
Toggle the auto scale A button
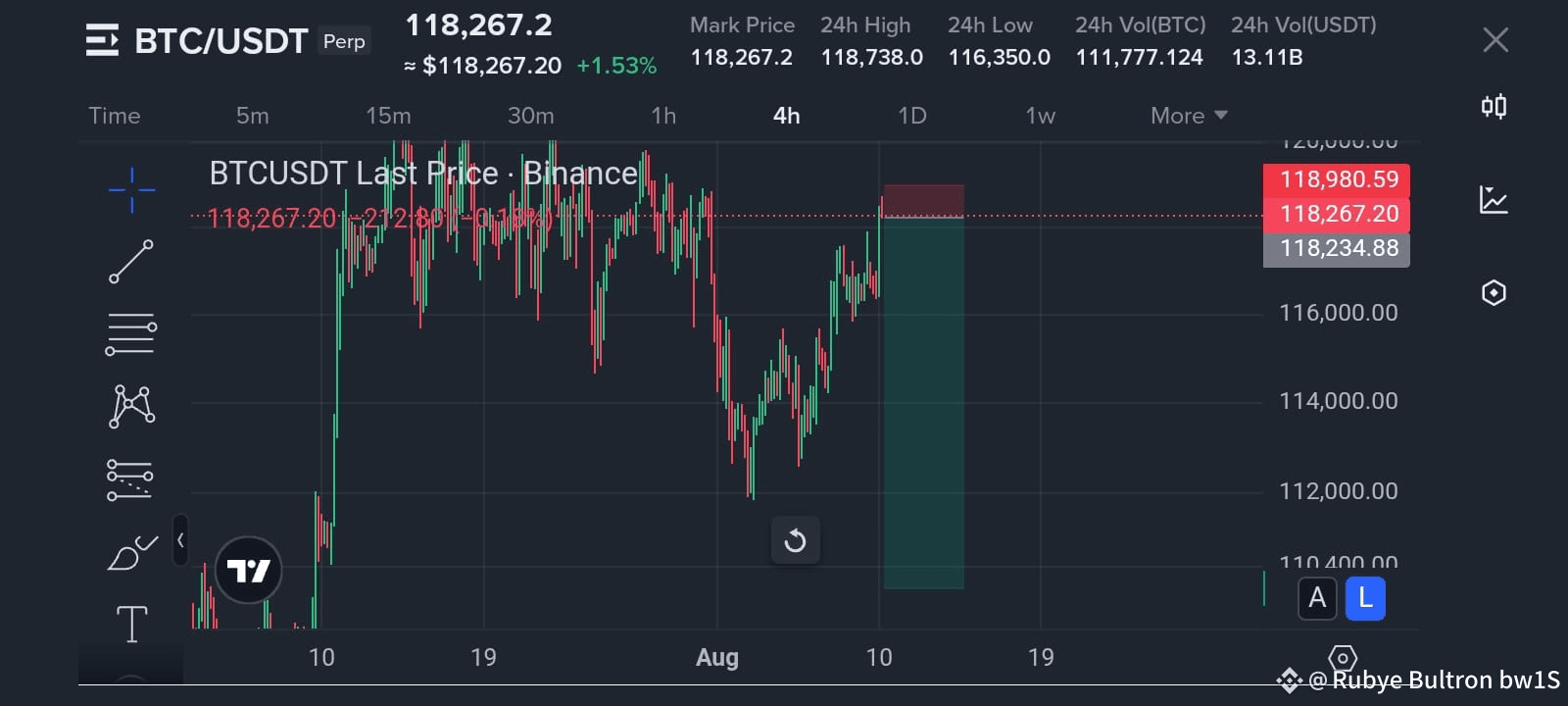pyautogui.click(x=1317, y=598)
